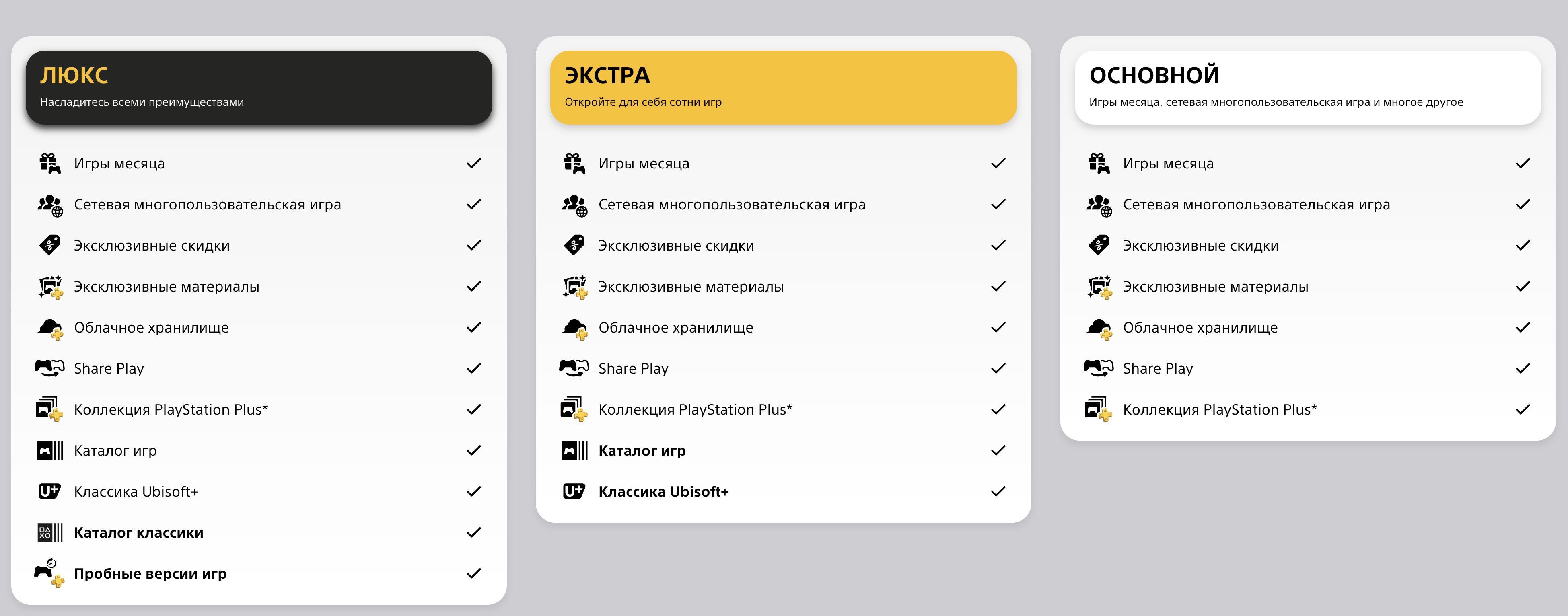1568x616 pixels.
Task: Click the PlayStation Plus collection icon in ОСНОВНОЙ
Action: 1099,409
